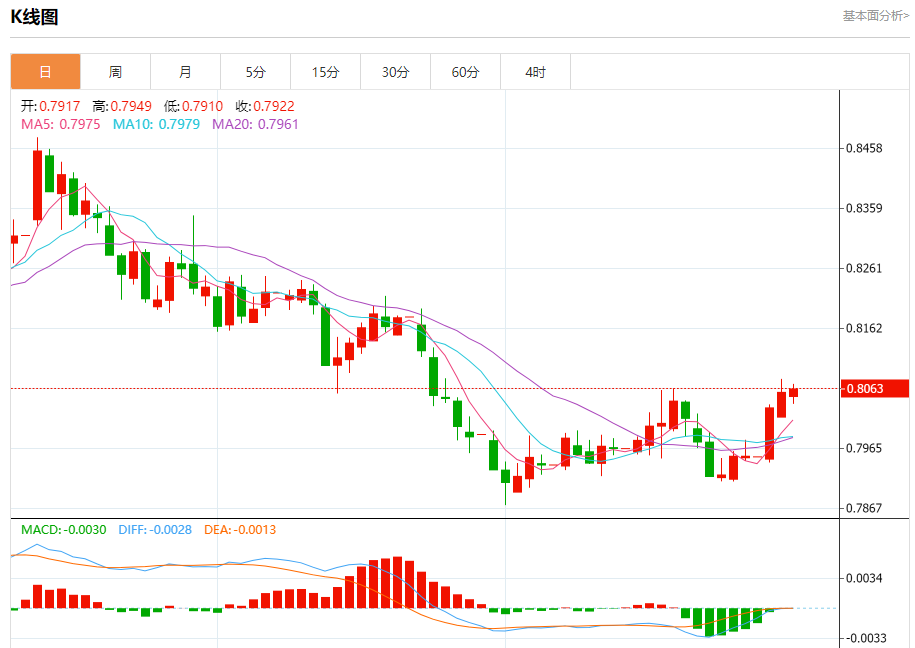Click the 0.8261 price axis label
The width and height of the screenshot is (915, 648).
864,269
